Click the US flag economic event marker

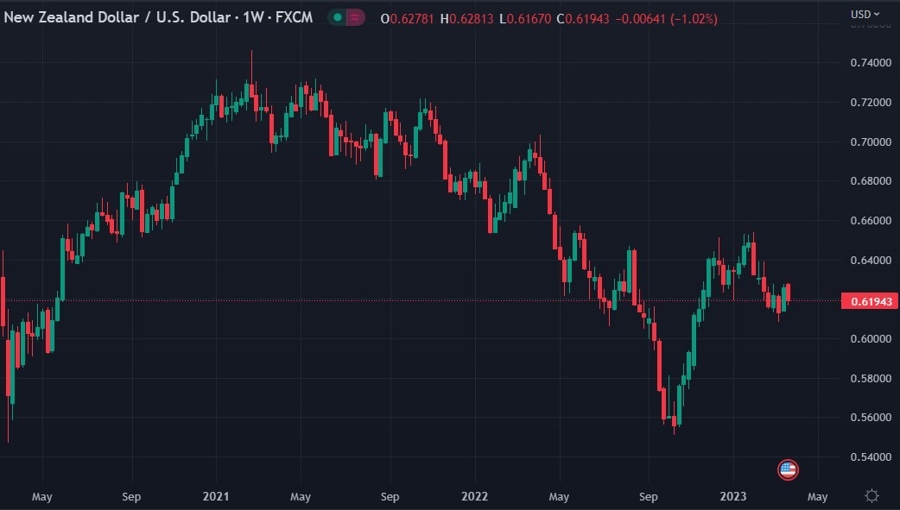click(x=788, y=470)
